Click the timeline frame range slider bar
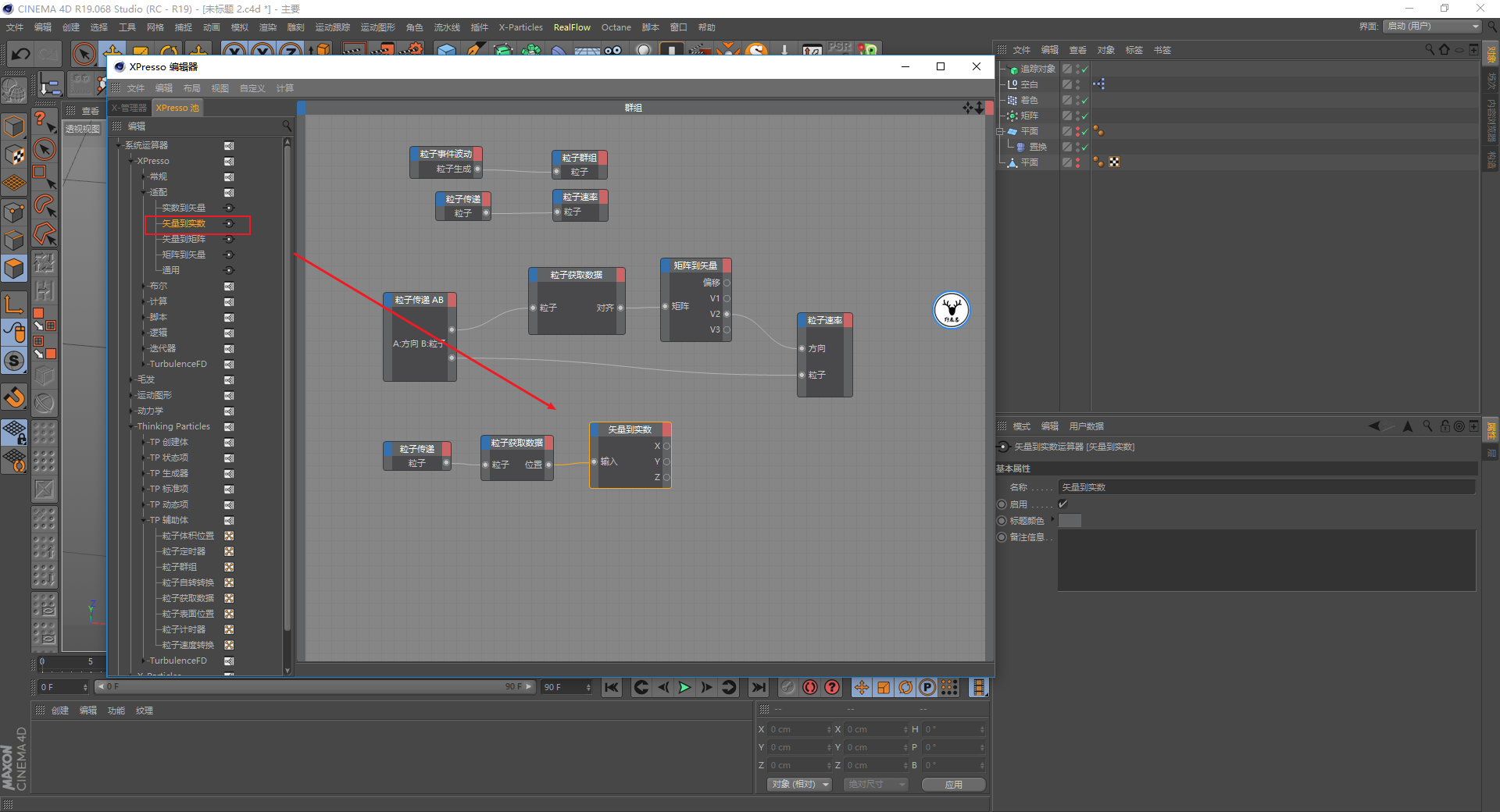1500x812 pixels. pos(316,687)
